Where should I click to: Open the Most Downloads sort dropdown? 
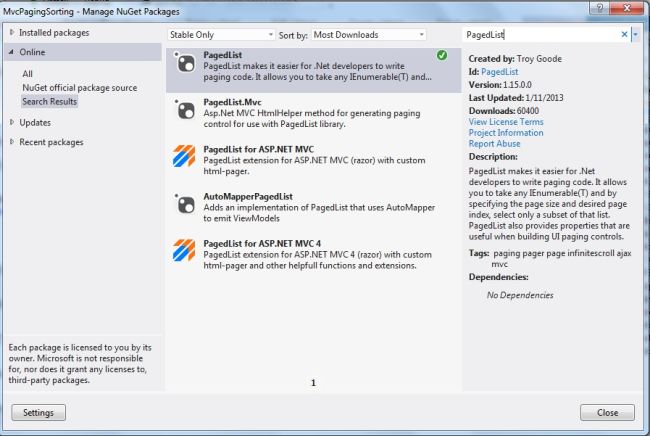369,35
